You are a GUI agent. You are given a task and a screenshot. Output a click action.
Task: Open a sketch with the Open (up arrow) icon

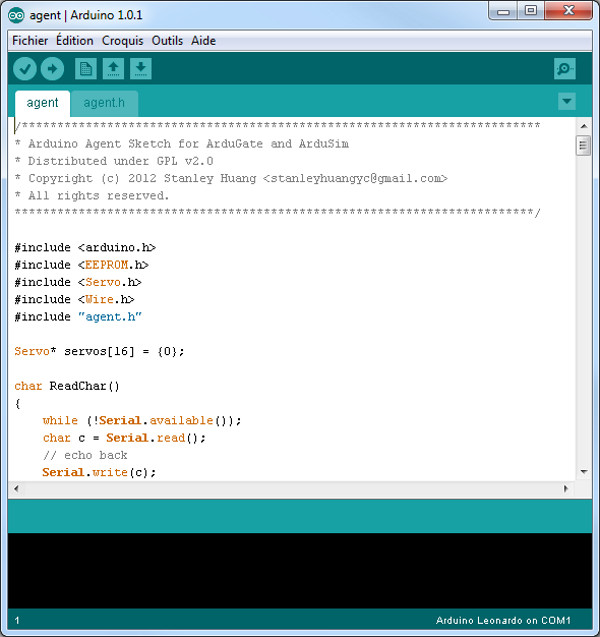(113, 69)
